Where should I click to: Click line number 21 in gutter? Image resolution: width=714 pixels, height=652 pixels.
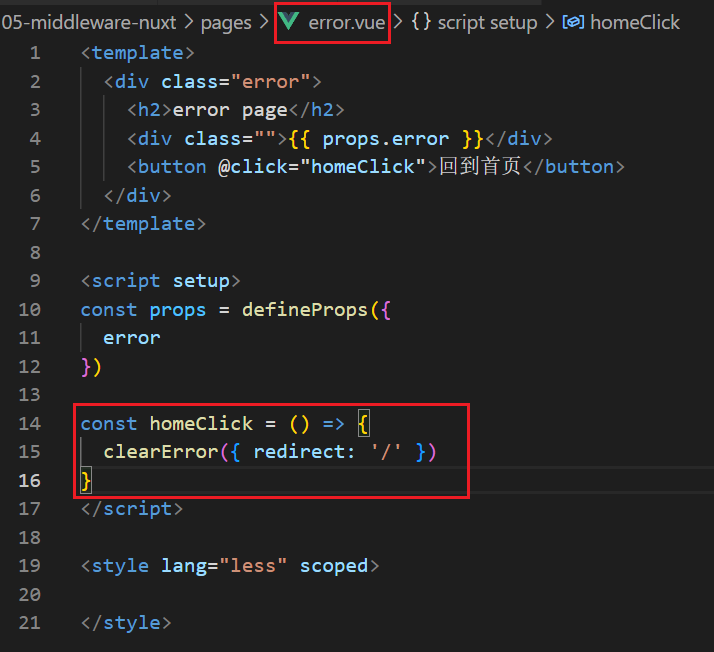(x=30, y=623)
